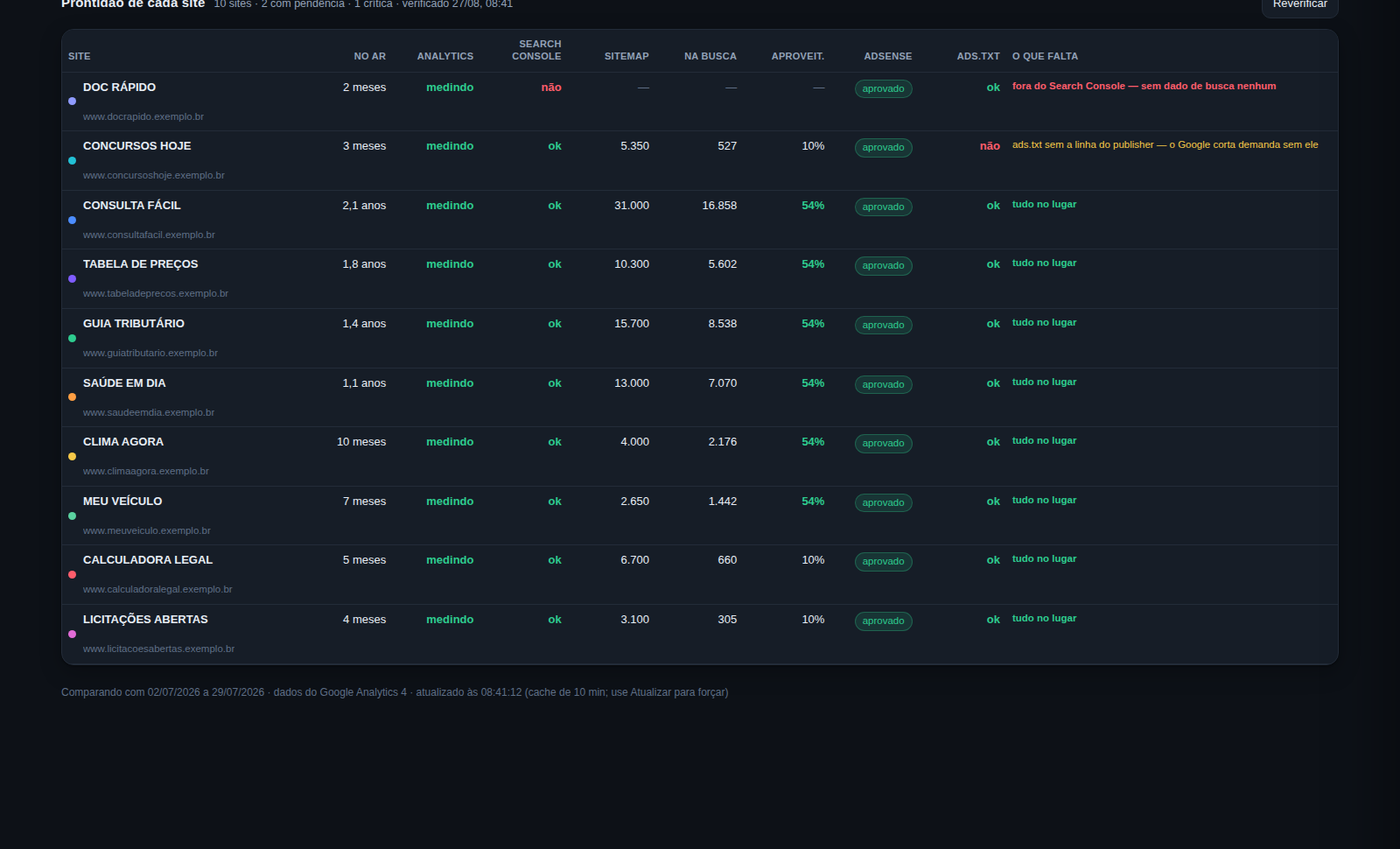Open www.tabeladeprecos.exemplo.br link
Screen dimensions: 1400x849
(x=156, y=293)
